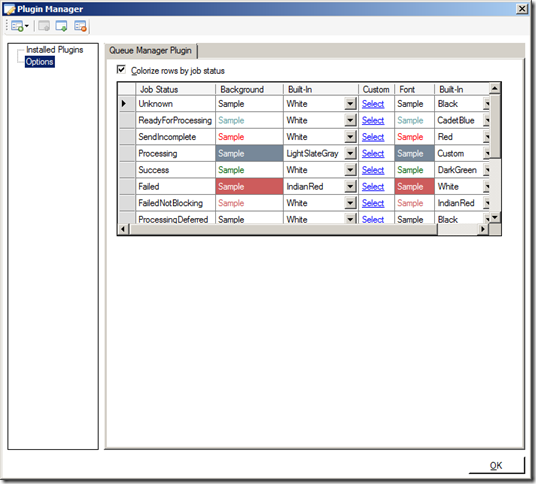Image resolution: width=536 pixels, height=484 pixels.
Task: Toggle Colorize rows by job status checkbox
Action: pyautogui.click(x=121, y=70)
